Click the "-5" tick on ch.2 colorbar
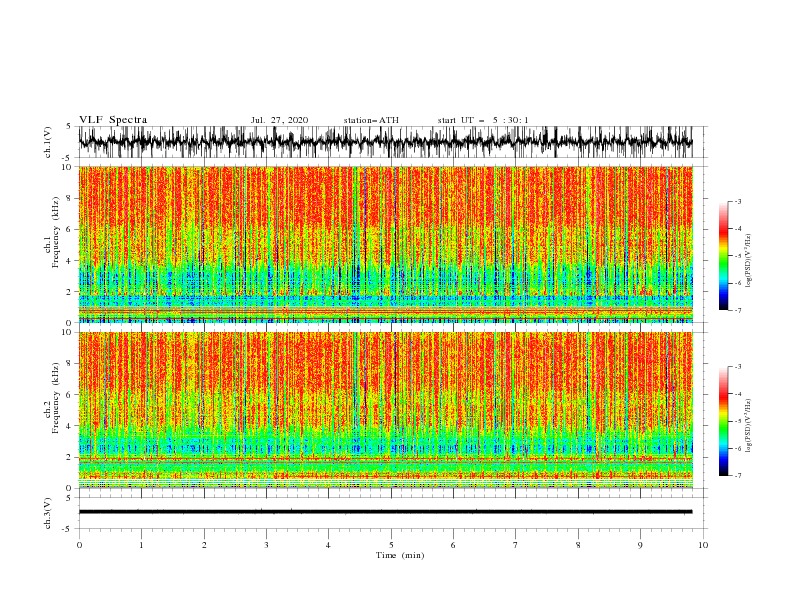Screen dimensions: 792x612 pyautogui.click(x=738, y=421)
